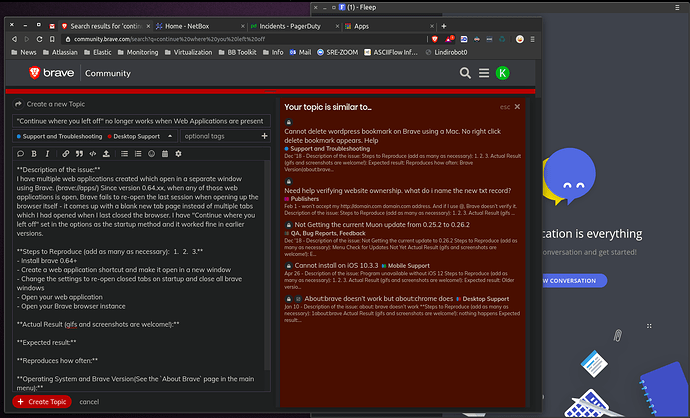Open a new browser tab with plus
690x418 pixels.
[x=444, y=26]
